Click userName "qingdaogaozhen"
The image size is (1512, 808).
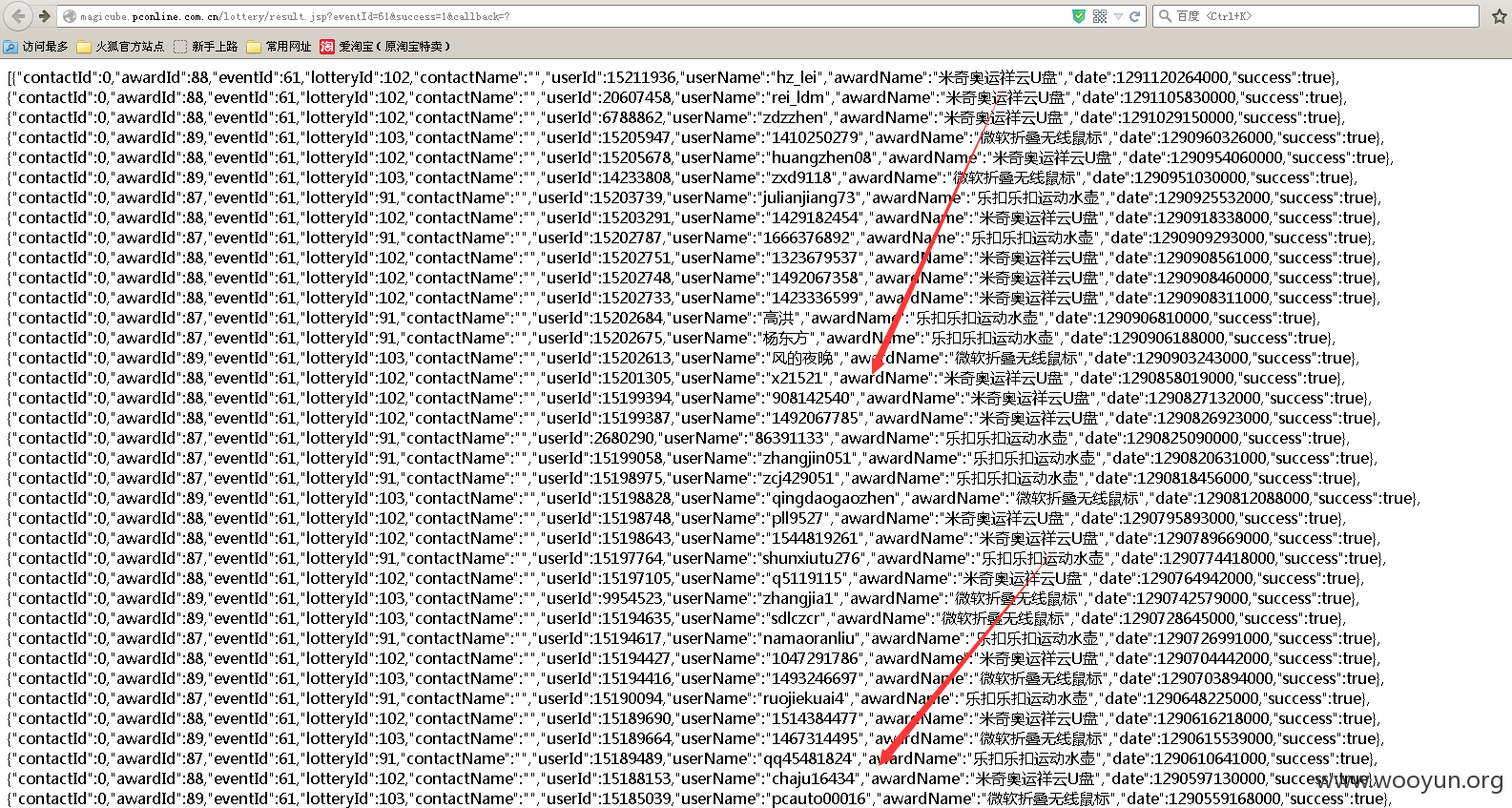834,498
